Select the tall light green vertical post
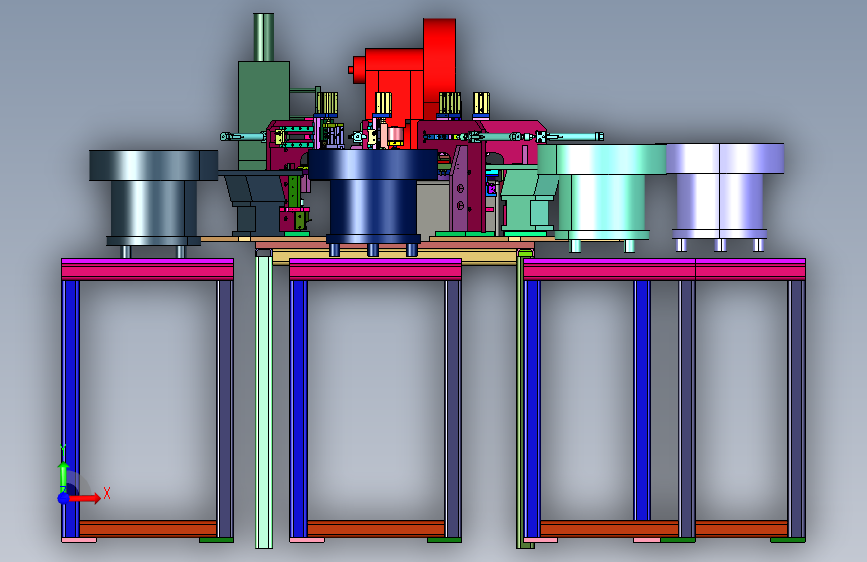 (264, 398)
